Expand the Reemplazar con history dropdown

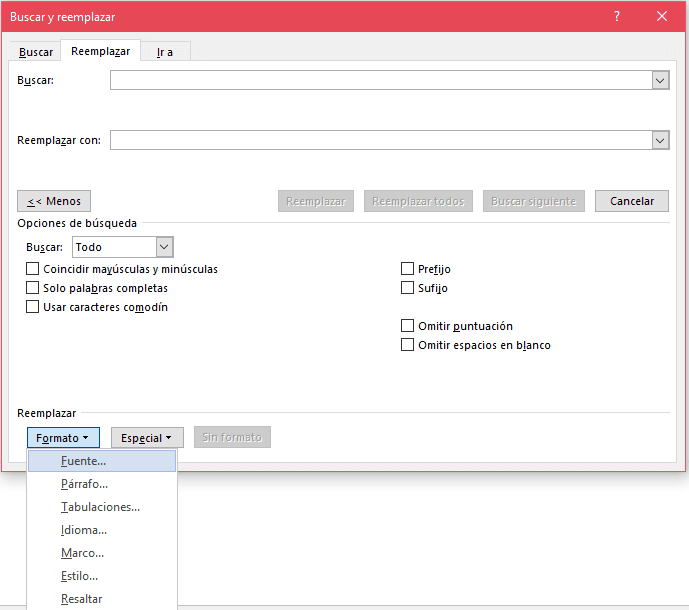tap(660, 141)
